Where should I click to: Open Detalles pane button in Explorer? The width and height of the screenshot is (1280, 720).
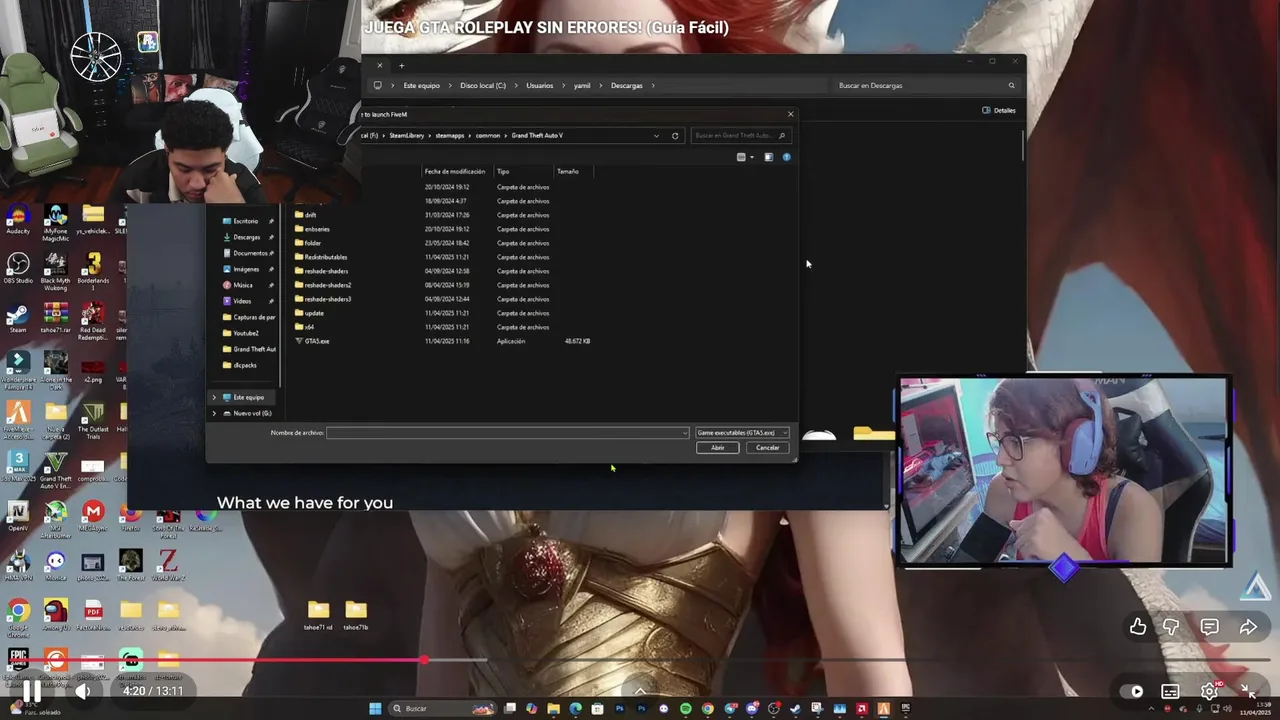(999, 110)
